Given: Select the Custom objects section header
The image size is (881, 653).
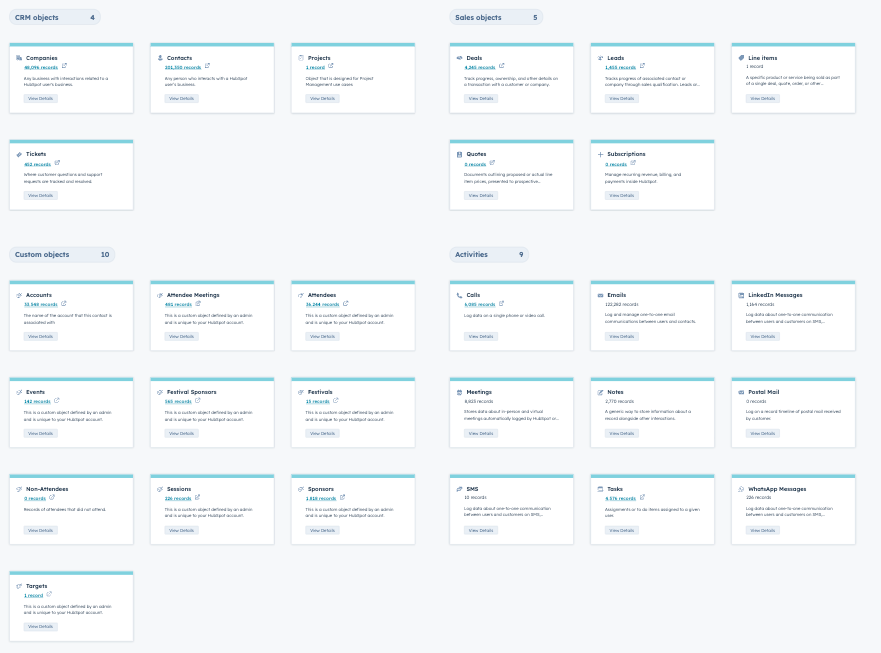Looking at the screenshot, I should pos(42,255).
